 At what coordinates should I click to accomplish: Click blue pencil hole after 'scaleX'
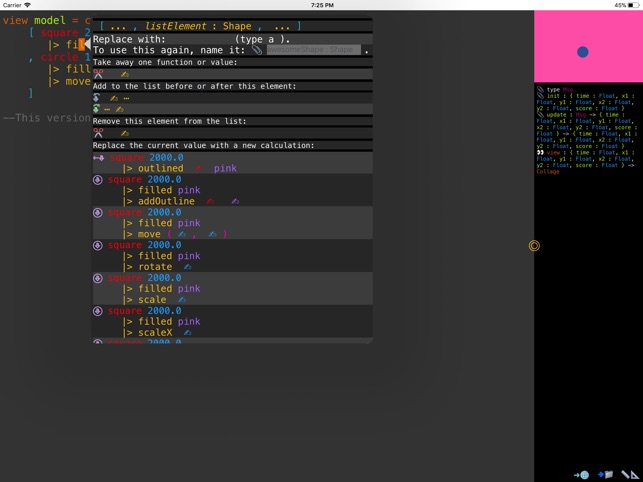coord(187,332)
